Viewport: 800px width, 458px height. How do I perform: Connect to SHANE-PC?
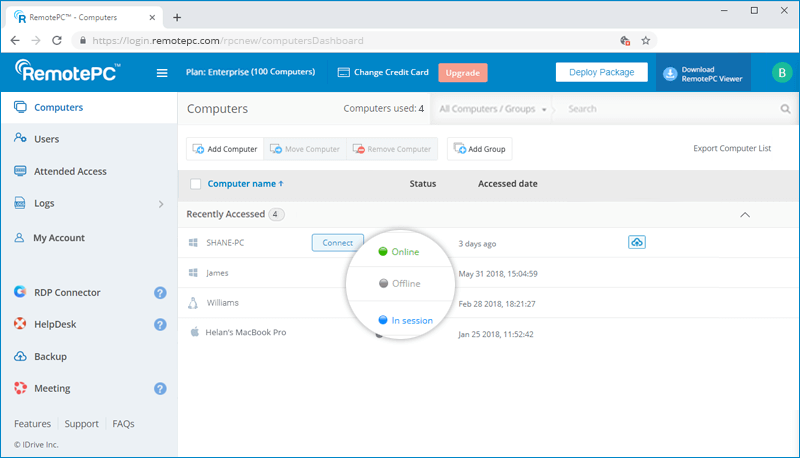337,243
